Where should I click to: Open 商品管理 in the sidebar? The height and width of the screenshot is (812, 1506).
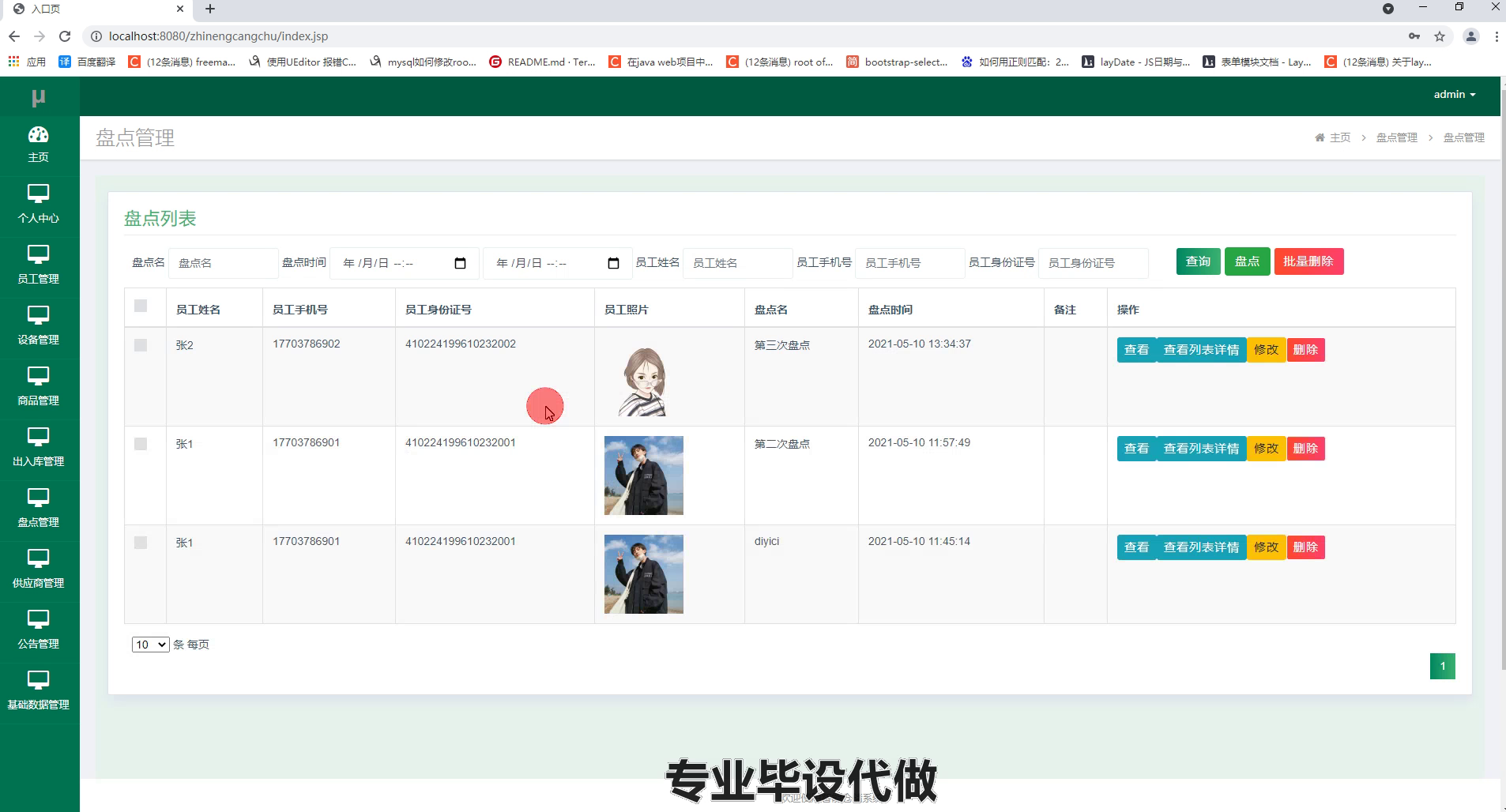coord(38,387)
